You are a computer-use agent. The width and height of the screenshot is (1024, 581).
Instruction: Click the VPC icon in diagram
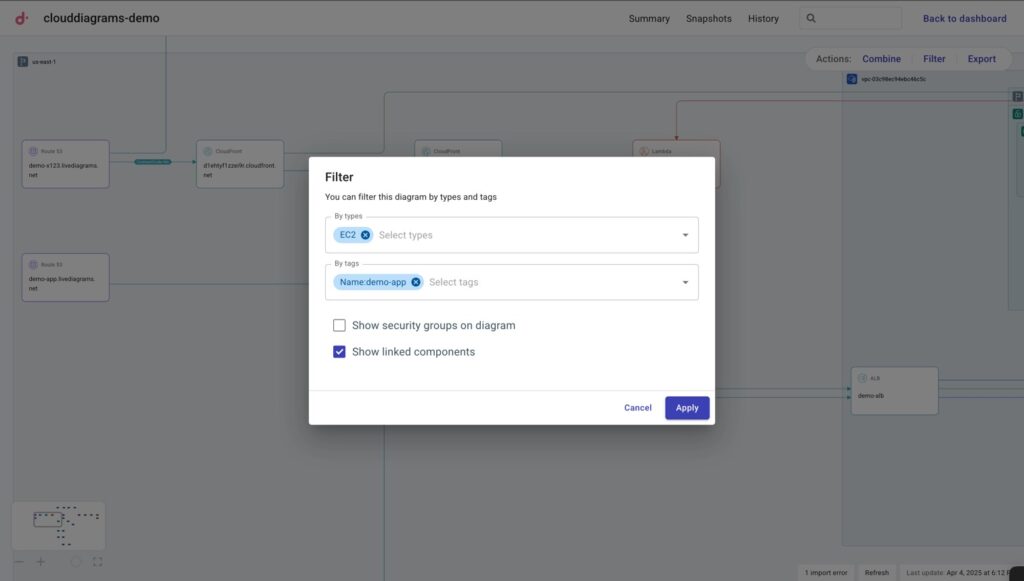[x=852, y=79]
